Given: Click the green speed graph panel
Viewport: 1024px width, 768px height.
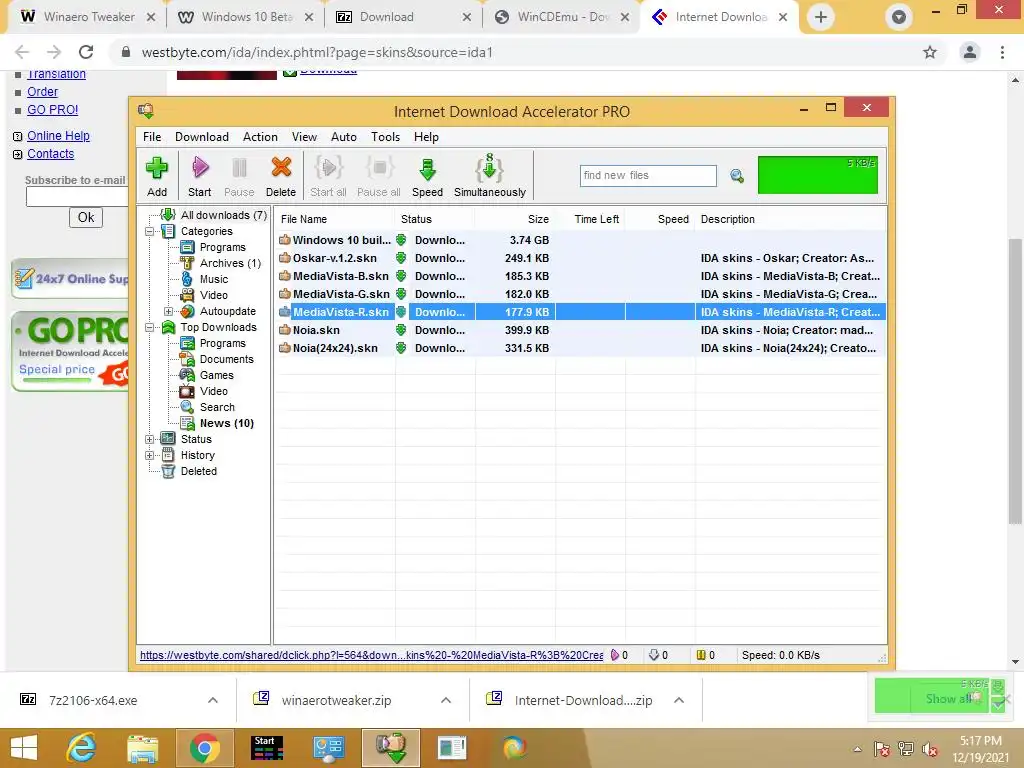Looking at the screenshot, I should tap(818, 175).
